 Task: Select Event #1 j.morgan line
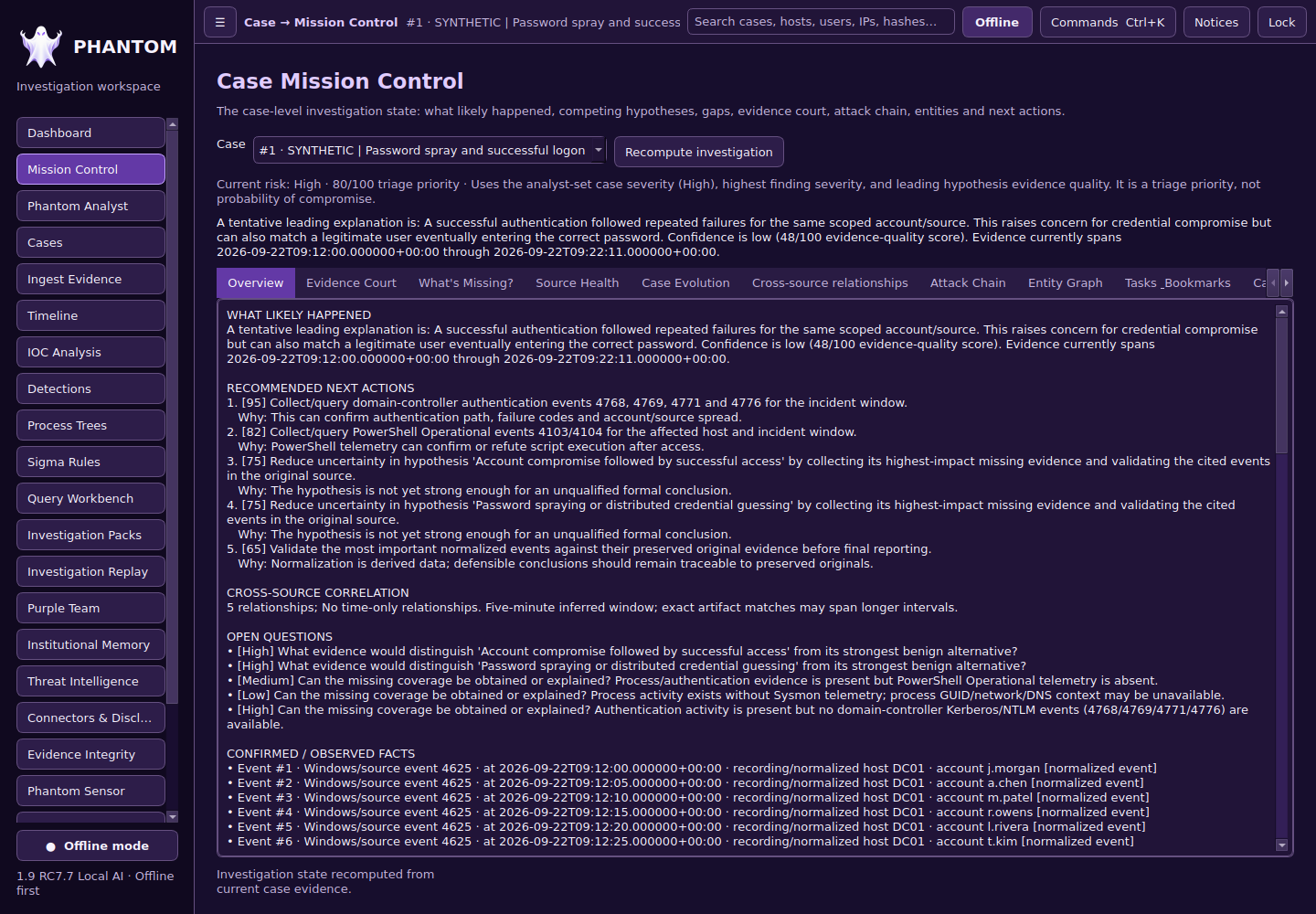692,769
